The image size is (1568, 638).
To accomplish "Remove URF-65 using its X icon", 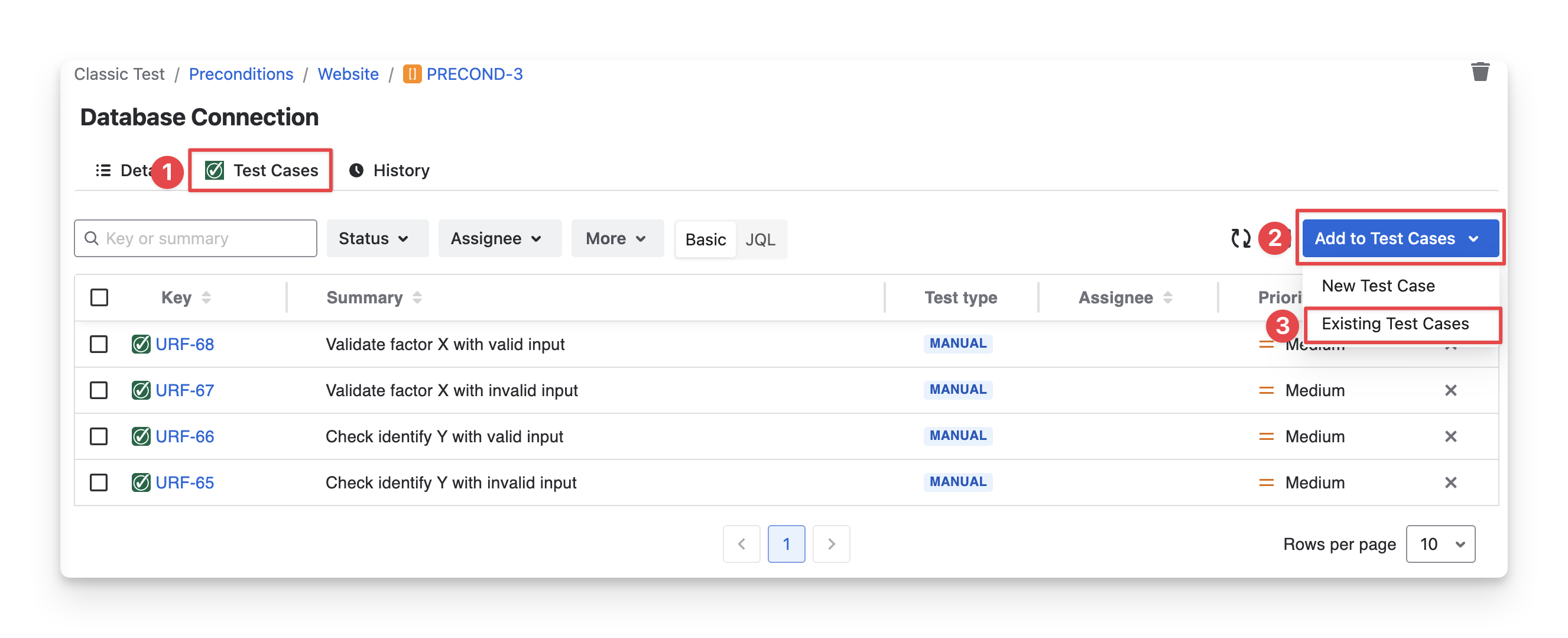I will [x=1450, y=482].
